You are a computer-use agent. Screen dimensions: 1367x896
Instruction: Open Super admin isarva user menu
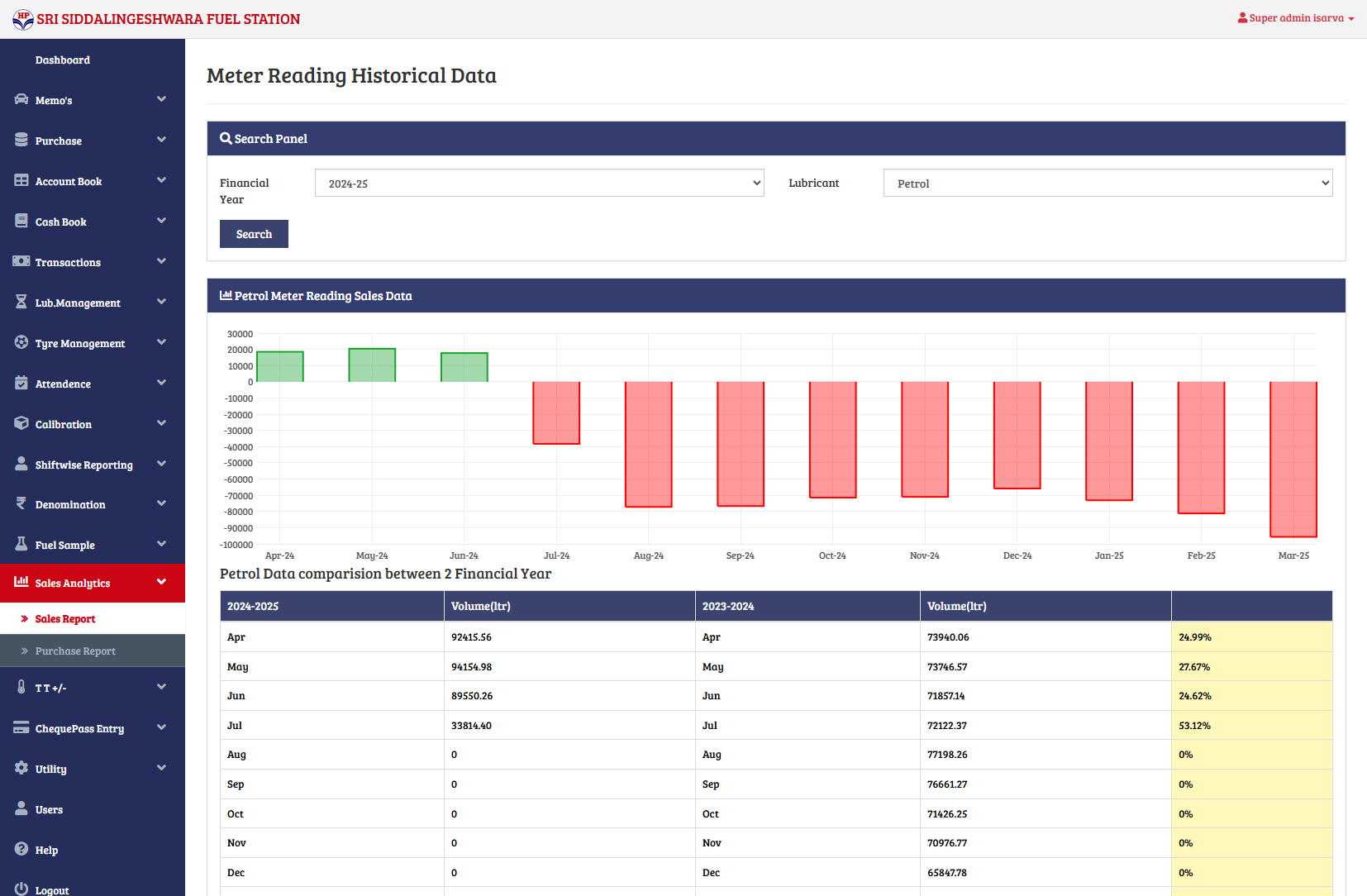click(x=1295, y=18)
